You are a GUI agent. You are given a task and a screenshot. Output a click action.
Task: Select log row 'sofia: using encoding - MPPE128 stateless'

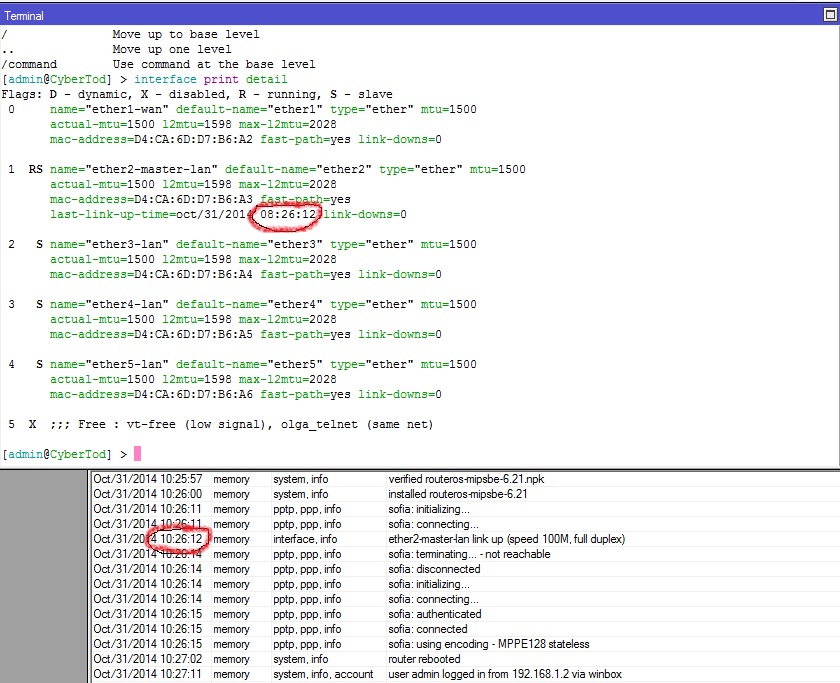466,644
